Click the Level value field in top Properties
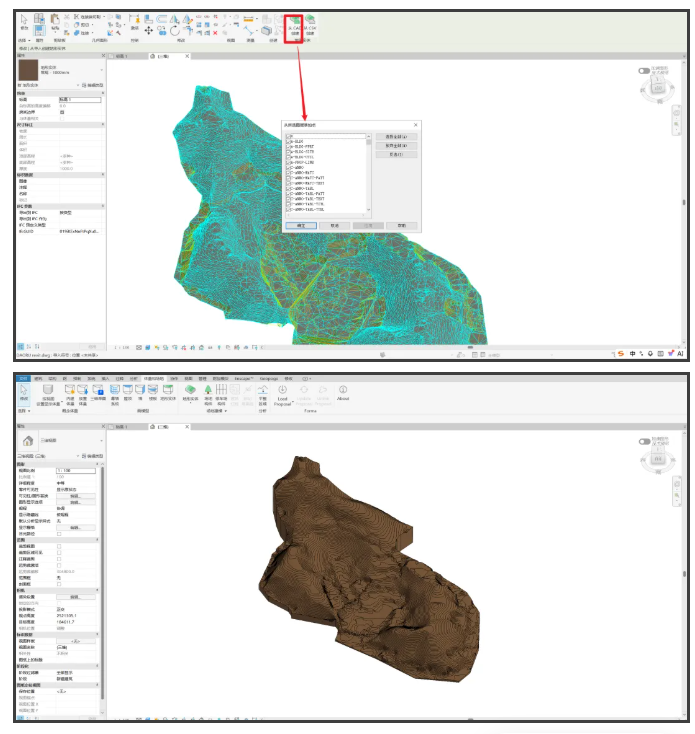 tap(80, 100)
